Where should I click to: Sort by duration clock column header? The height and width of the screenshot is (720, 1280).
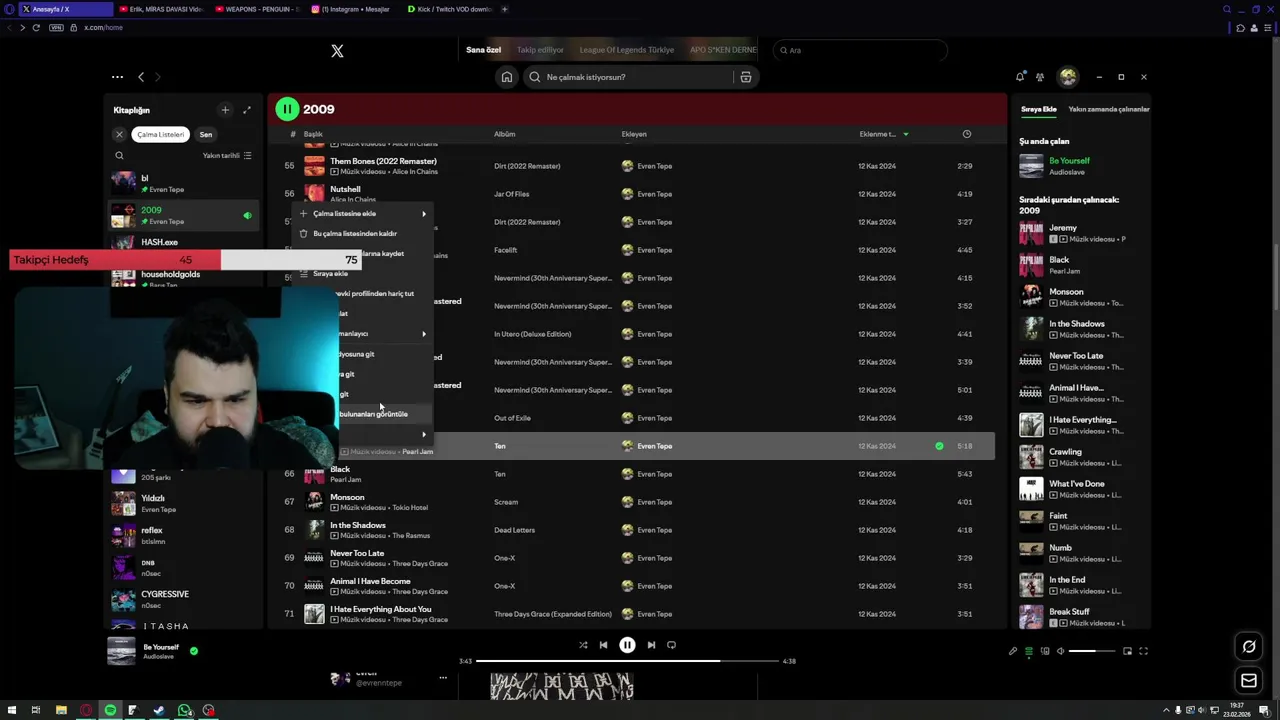[x=966, y=134]
